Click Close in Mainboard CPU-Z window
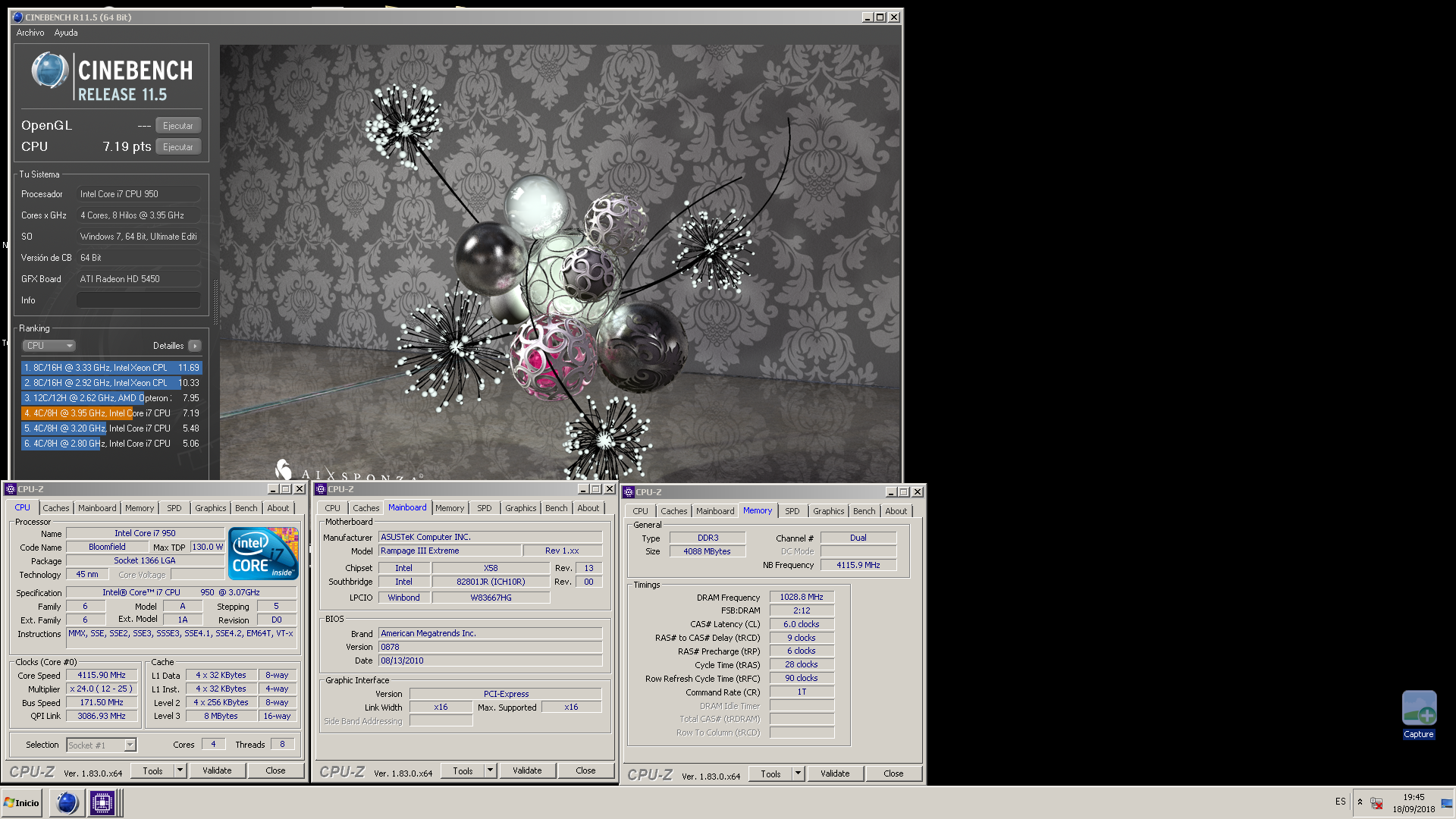 click(x=585, y=770)
